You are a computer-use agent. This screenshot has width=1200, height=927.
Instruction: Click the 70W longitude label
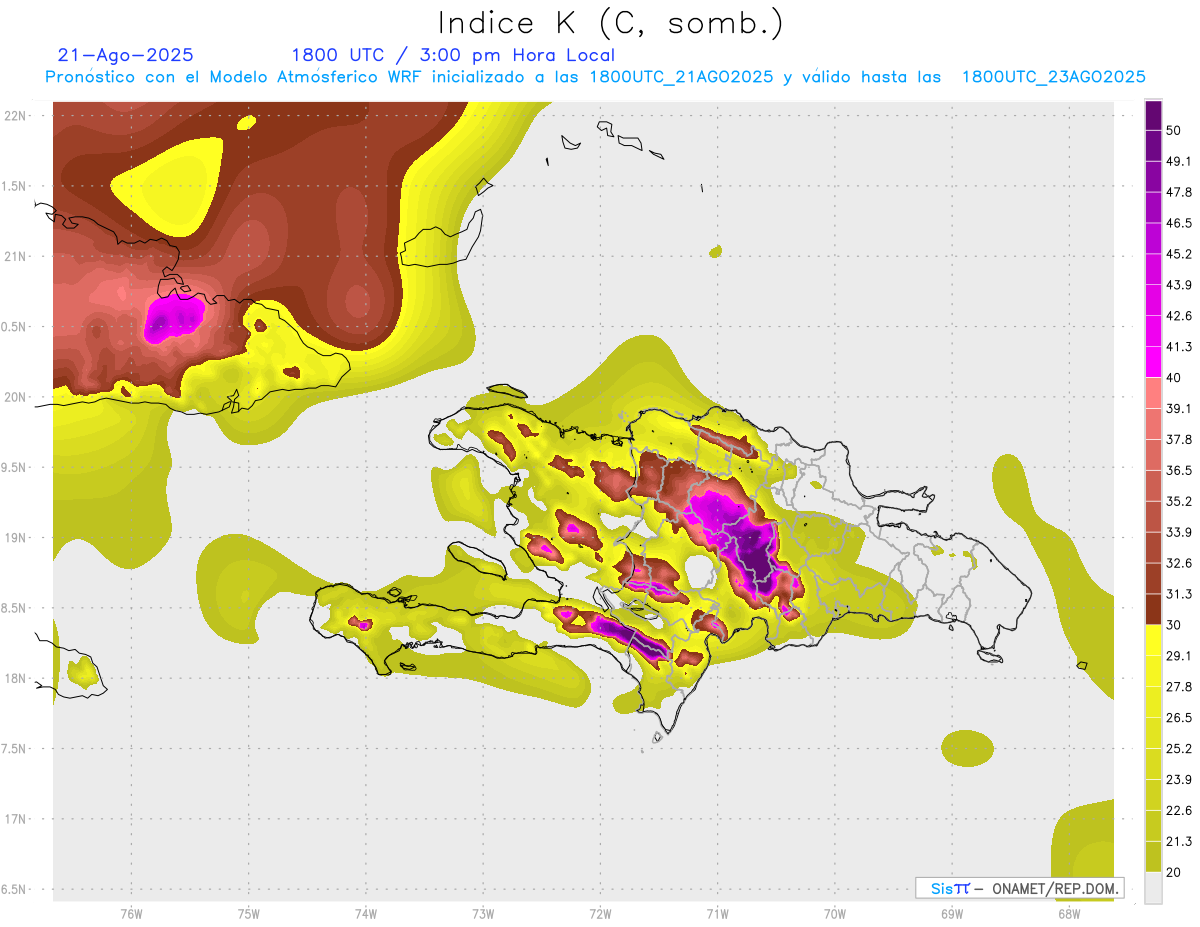pos(835,913)
